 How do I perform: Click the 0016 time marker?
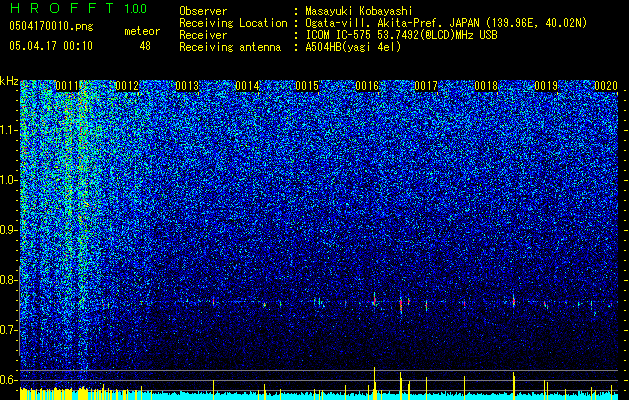(367, 86)
